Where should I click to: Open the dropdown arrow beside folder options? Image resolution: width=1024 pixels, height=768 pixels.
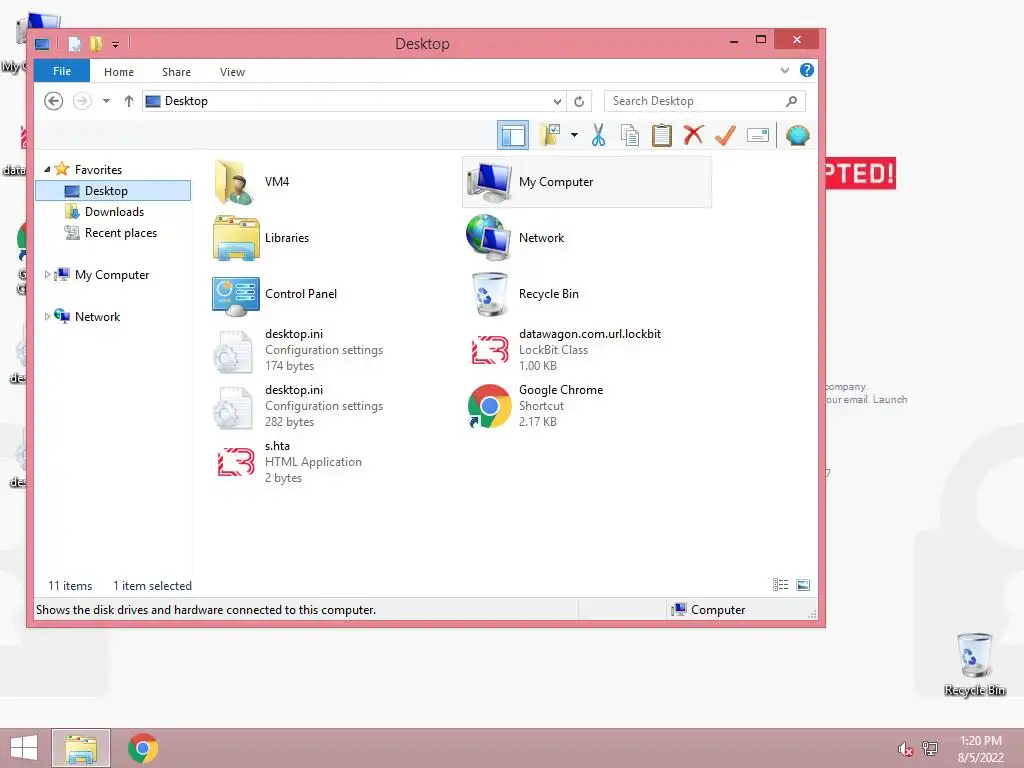(574, 135)
